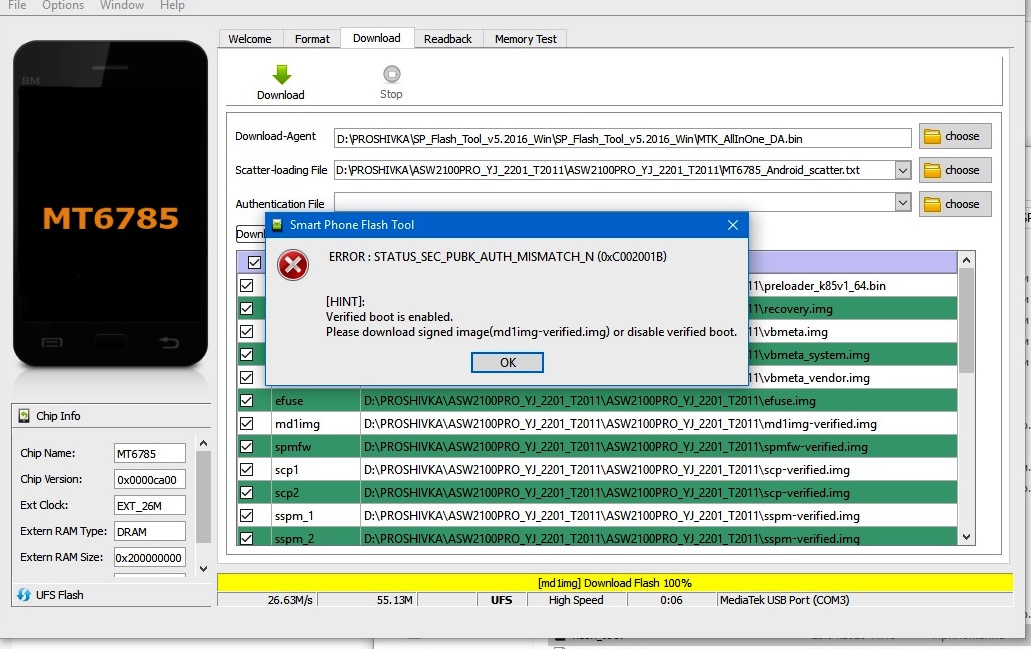Image resolution: width=1031 pixels, height=649 pixels.
Task: Collapse the Chip Info panel icon
Action: [24, 416]
